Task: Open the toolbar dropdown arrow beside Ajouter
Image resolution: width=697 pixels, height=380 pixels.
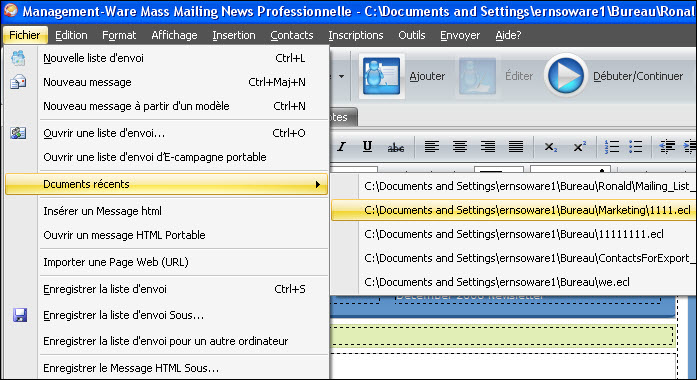Action: tap(341, 76)
